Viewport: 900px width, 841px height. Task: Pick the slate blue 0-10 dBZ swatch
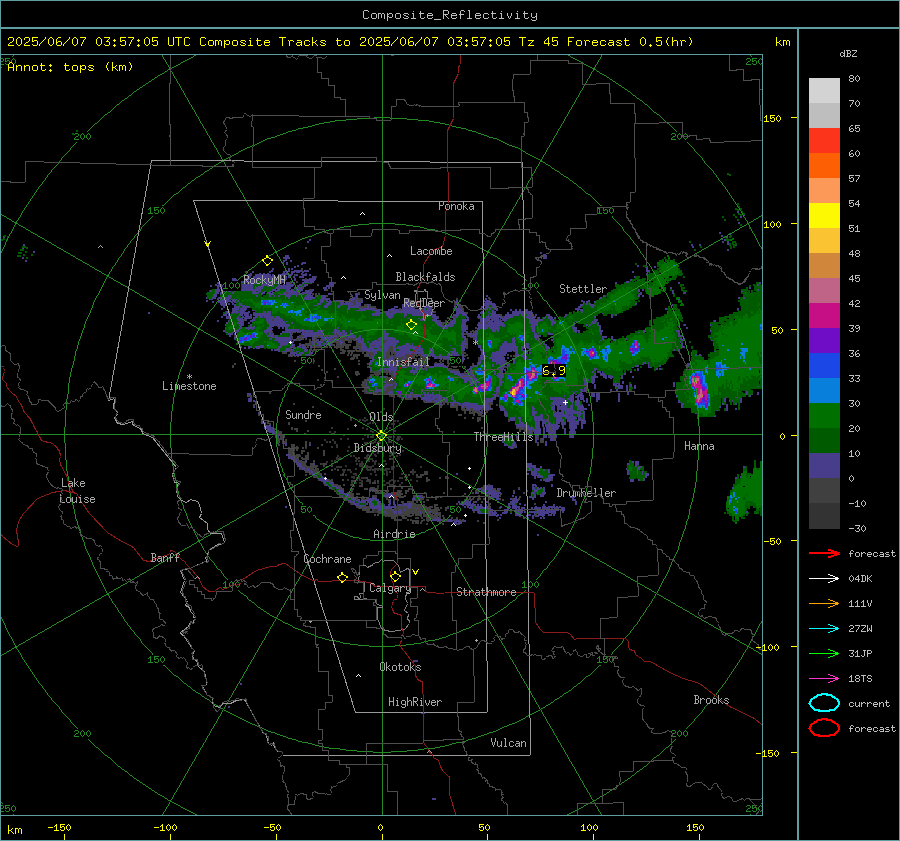pyautogui.click(x=824, y=466)
